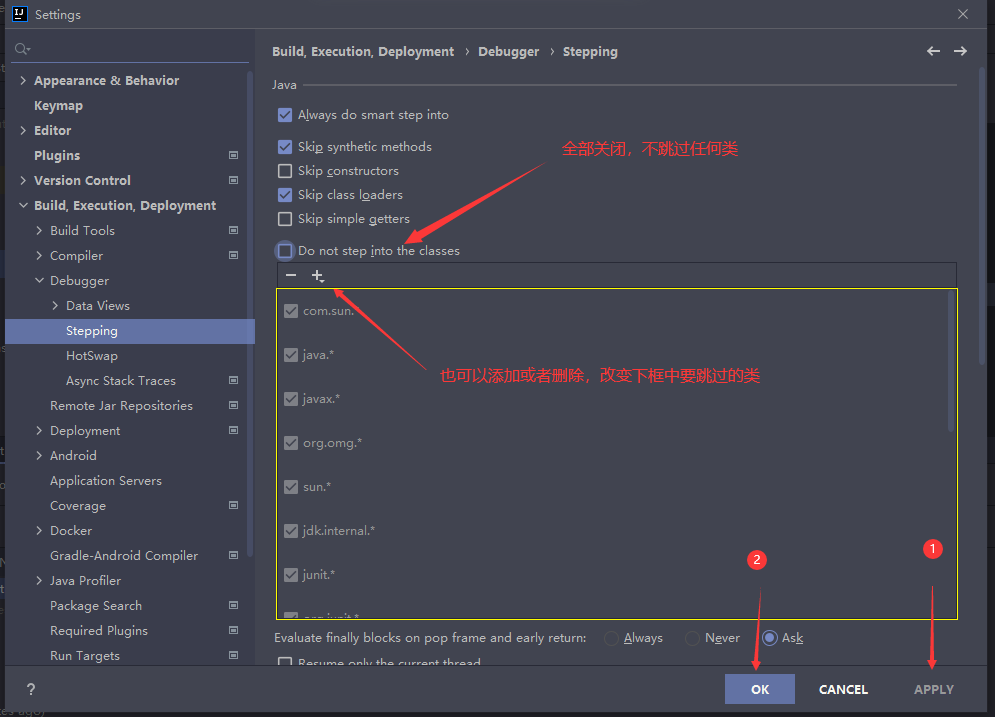Enable Skip constructors
The width and height of the screenshot is (995, 717).
pos(285,170)
